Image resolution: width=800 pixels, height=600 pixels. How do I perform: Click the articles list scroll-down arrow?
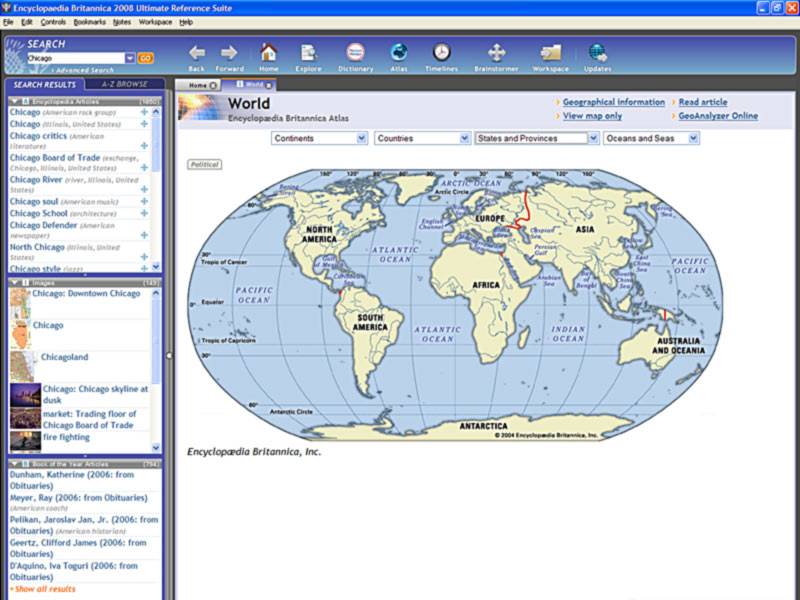[156, 266]
